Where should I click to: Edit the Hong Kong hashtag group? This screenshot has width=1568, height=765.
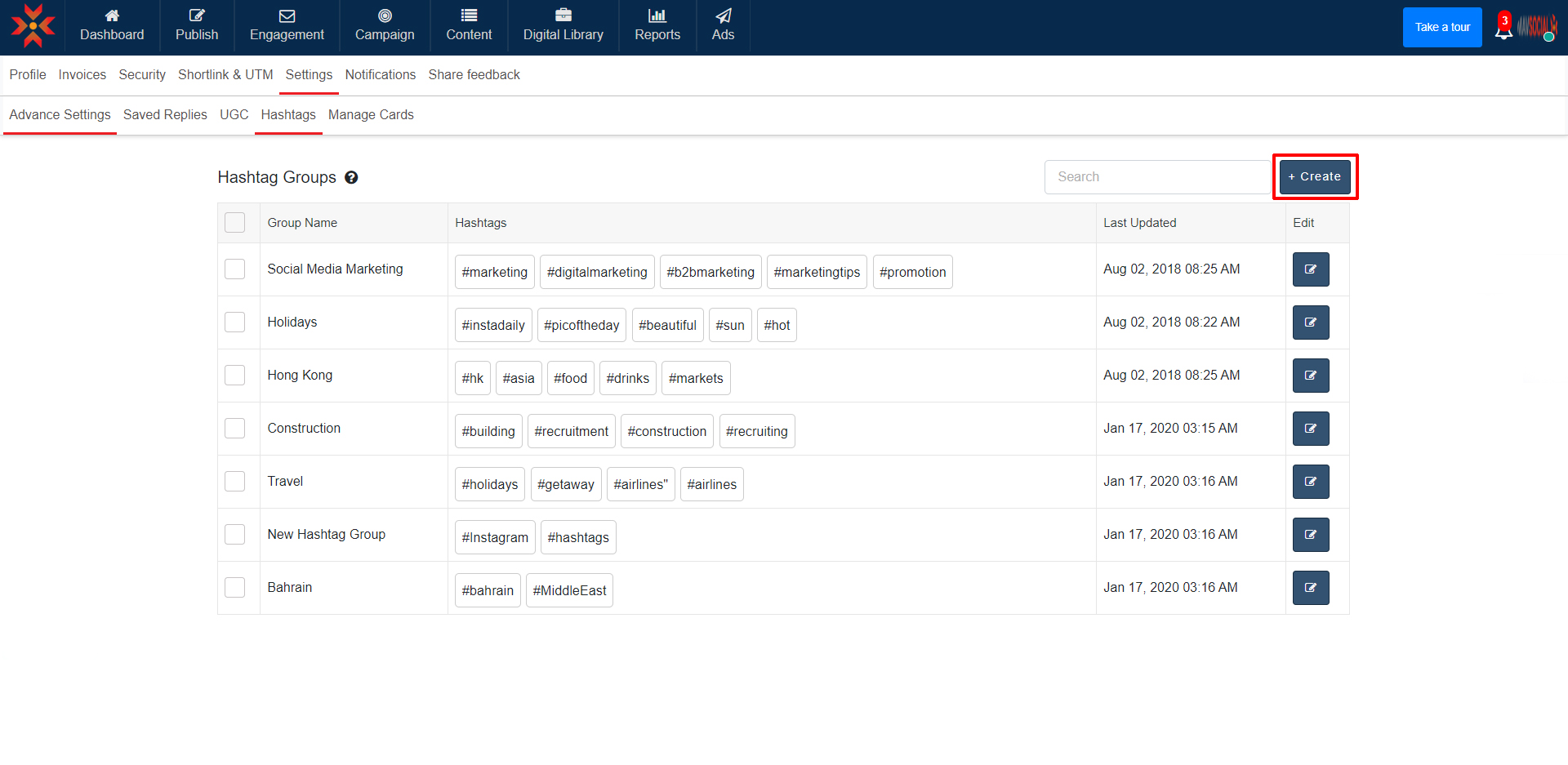(1310, 376)
